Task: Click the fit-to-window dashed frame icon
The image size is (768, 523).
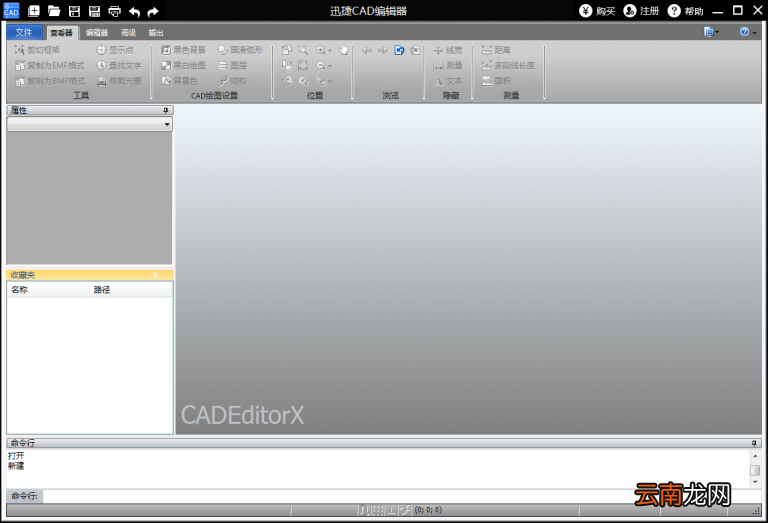Action: [x=303, y=65]
